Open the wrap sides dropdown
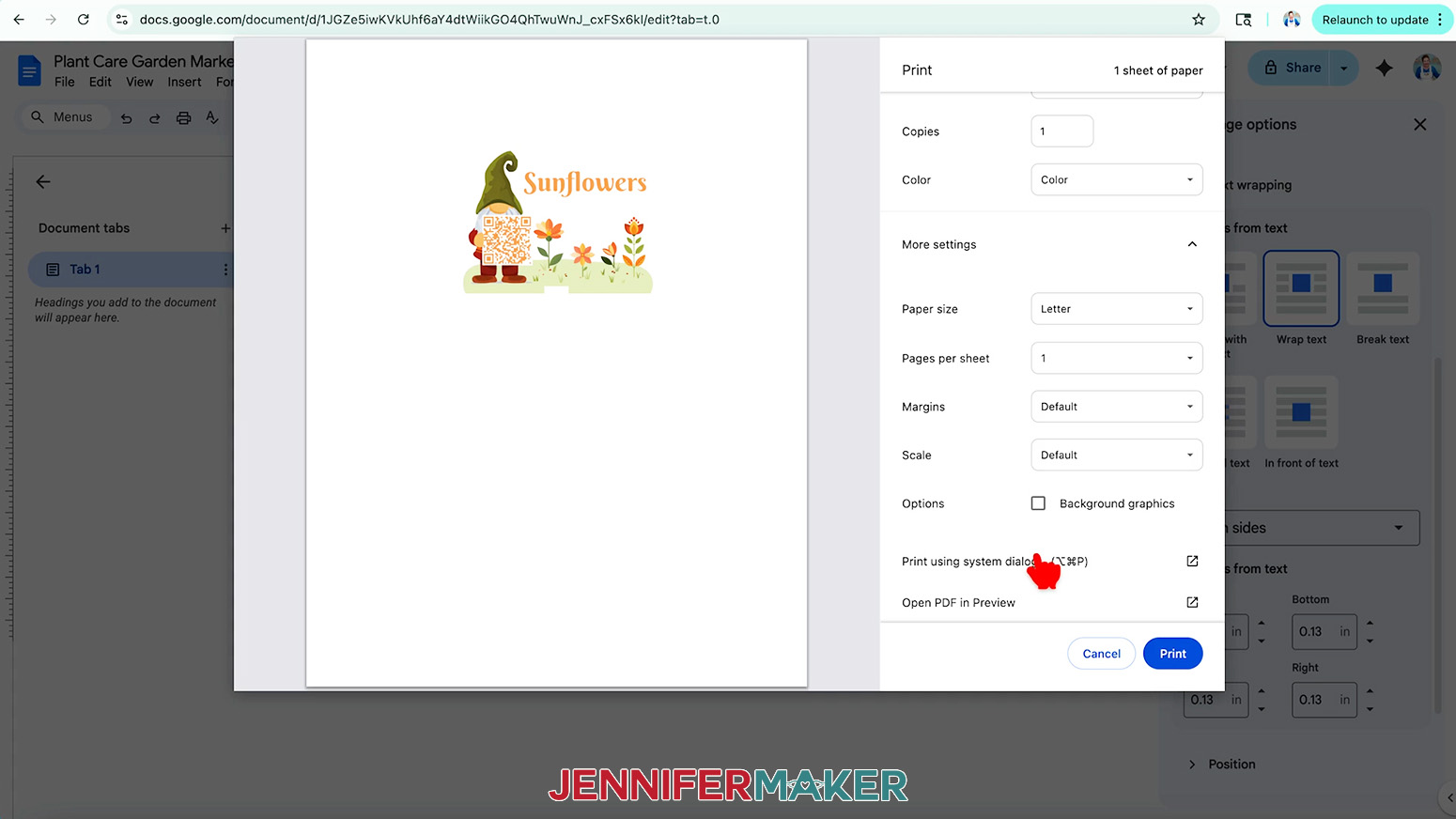The image size is (1456, 819). click(x=1323, y=528)
